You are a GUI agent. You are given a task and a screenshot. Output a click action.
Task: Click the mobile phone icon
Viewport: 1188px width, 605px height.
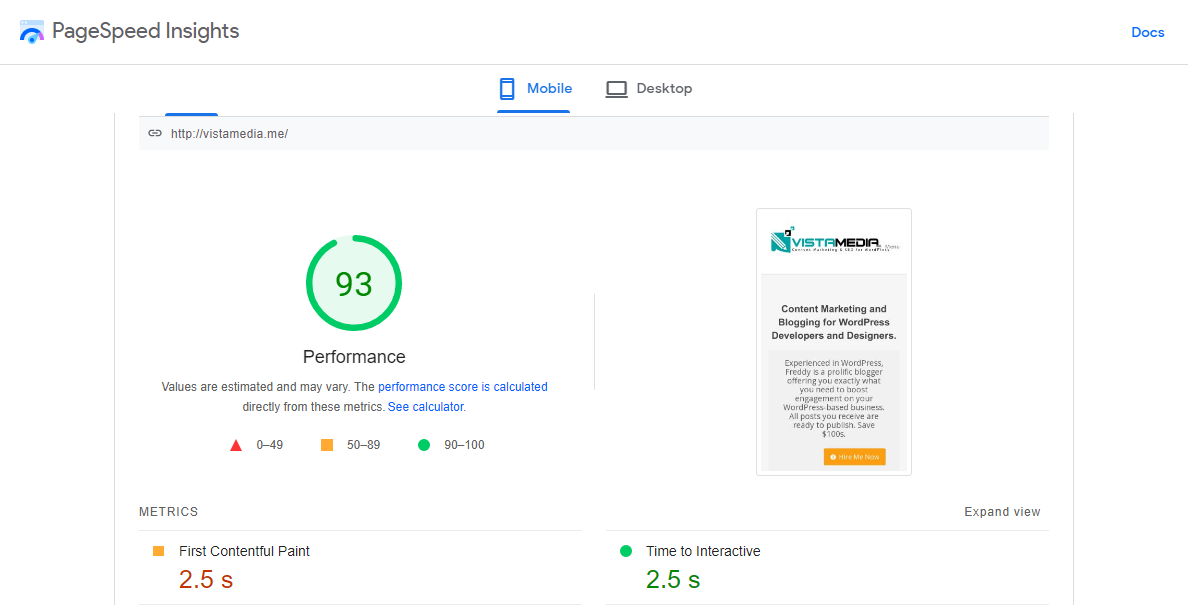(x=507, y=89)
